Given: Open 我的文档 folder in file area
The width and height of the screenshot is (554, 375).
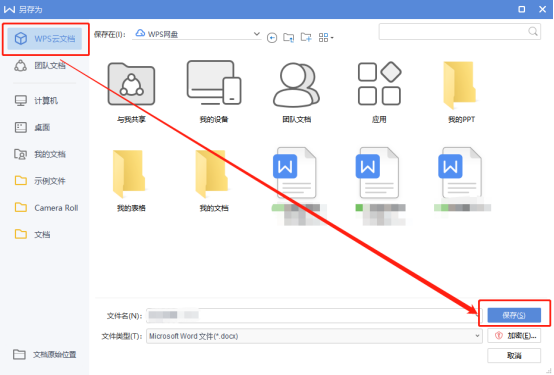Looking at the screenshot, I should coord(214,181).
